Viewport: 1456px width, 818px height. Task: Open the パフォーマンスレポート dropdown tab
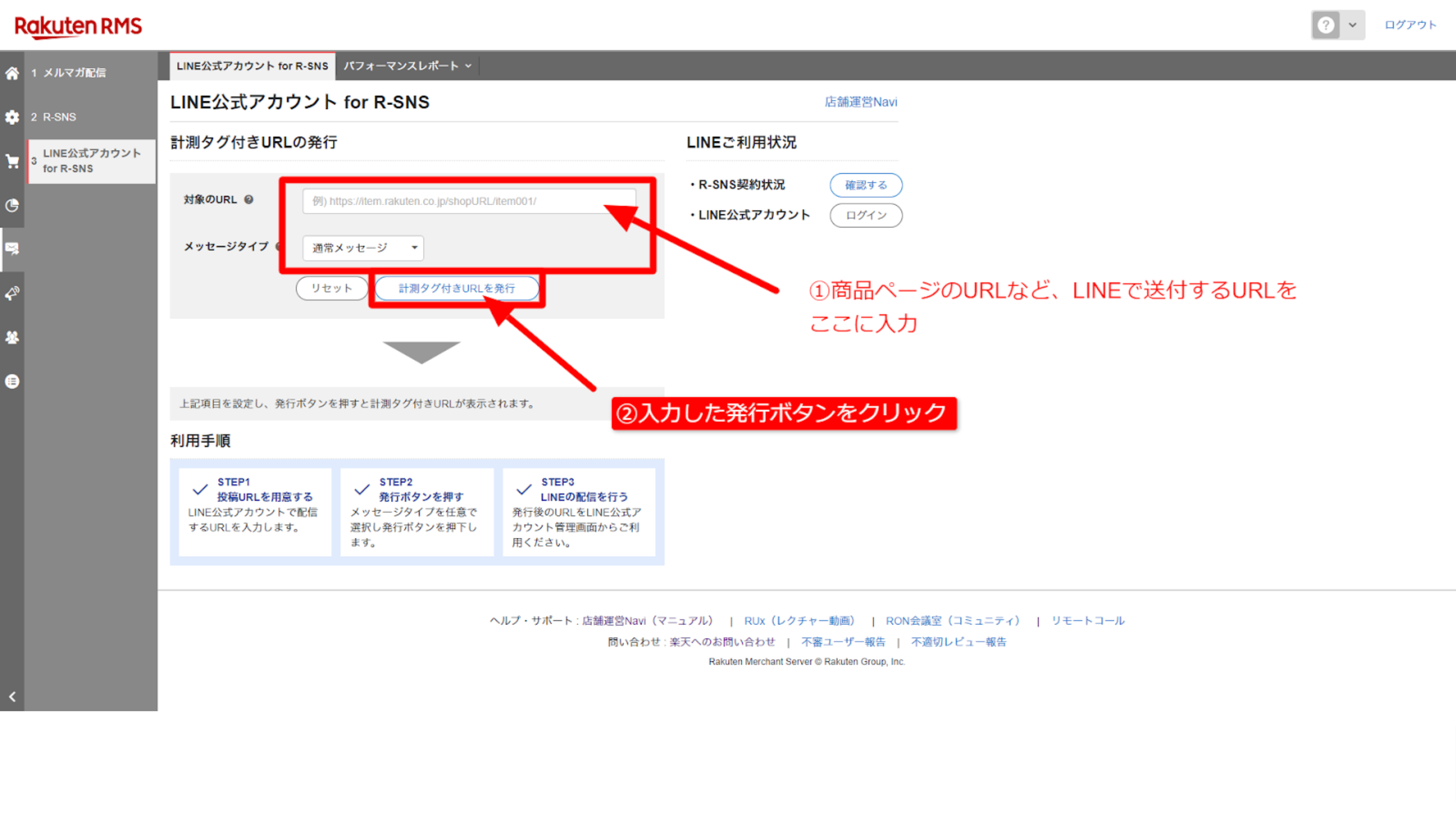point(407,66)
